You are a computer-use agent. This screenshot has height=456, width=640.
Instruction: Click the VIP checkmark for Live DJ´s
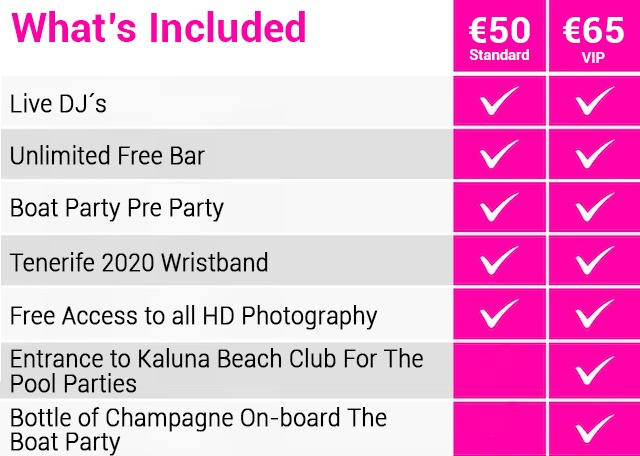point(595,100)
